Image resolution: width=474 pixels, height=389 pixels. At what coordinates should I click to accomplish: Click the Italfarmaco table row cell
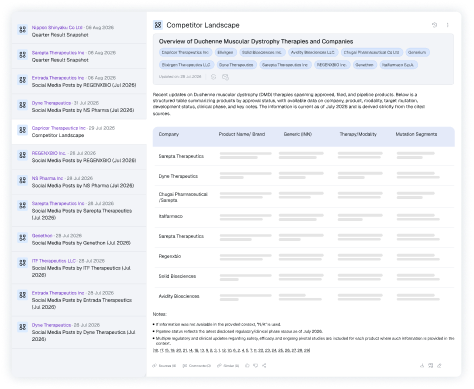[x=171, y=216]
